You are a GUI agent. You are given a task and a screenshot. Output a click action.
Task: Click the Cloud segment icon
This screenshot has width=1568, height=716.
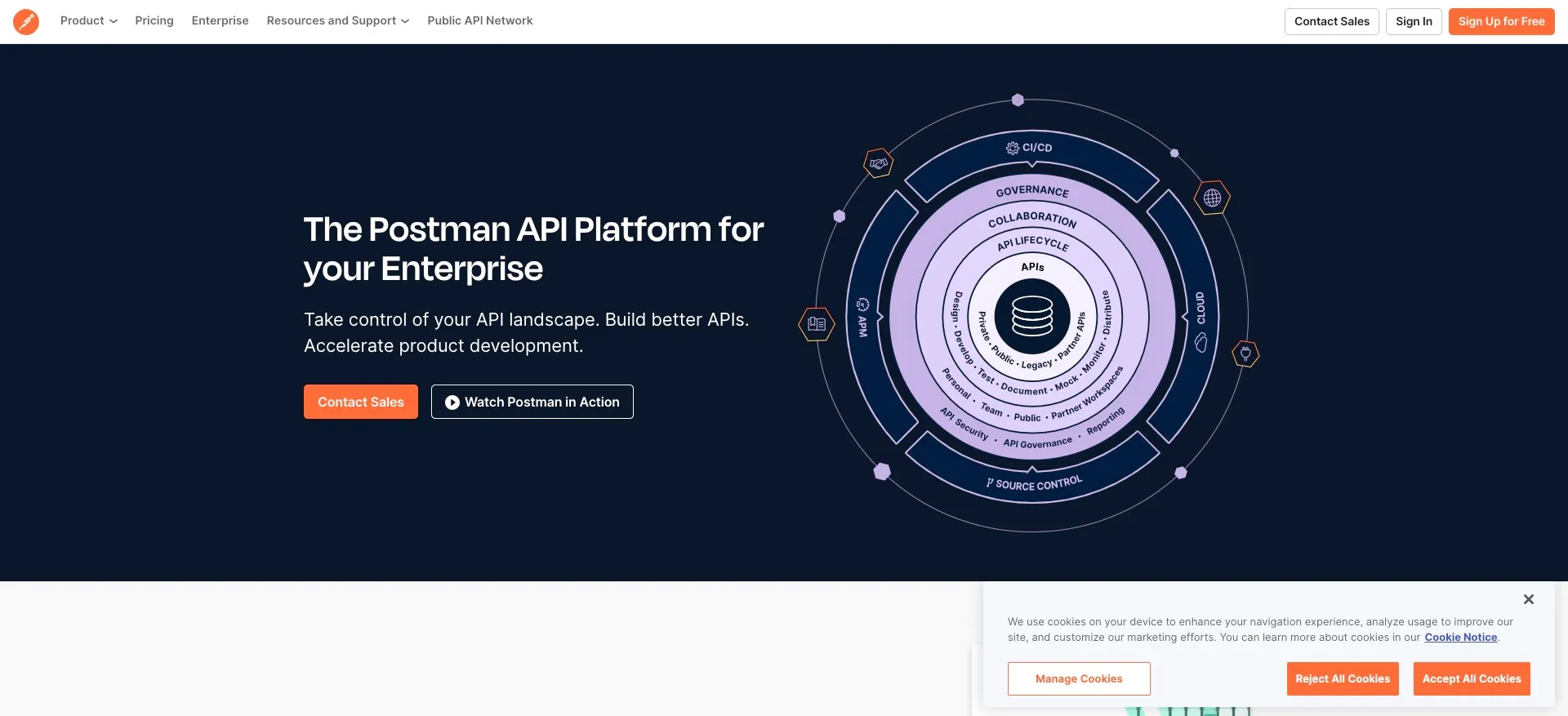pyautogui.click(x=1201, y=343)
